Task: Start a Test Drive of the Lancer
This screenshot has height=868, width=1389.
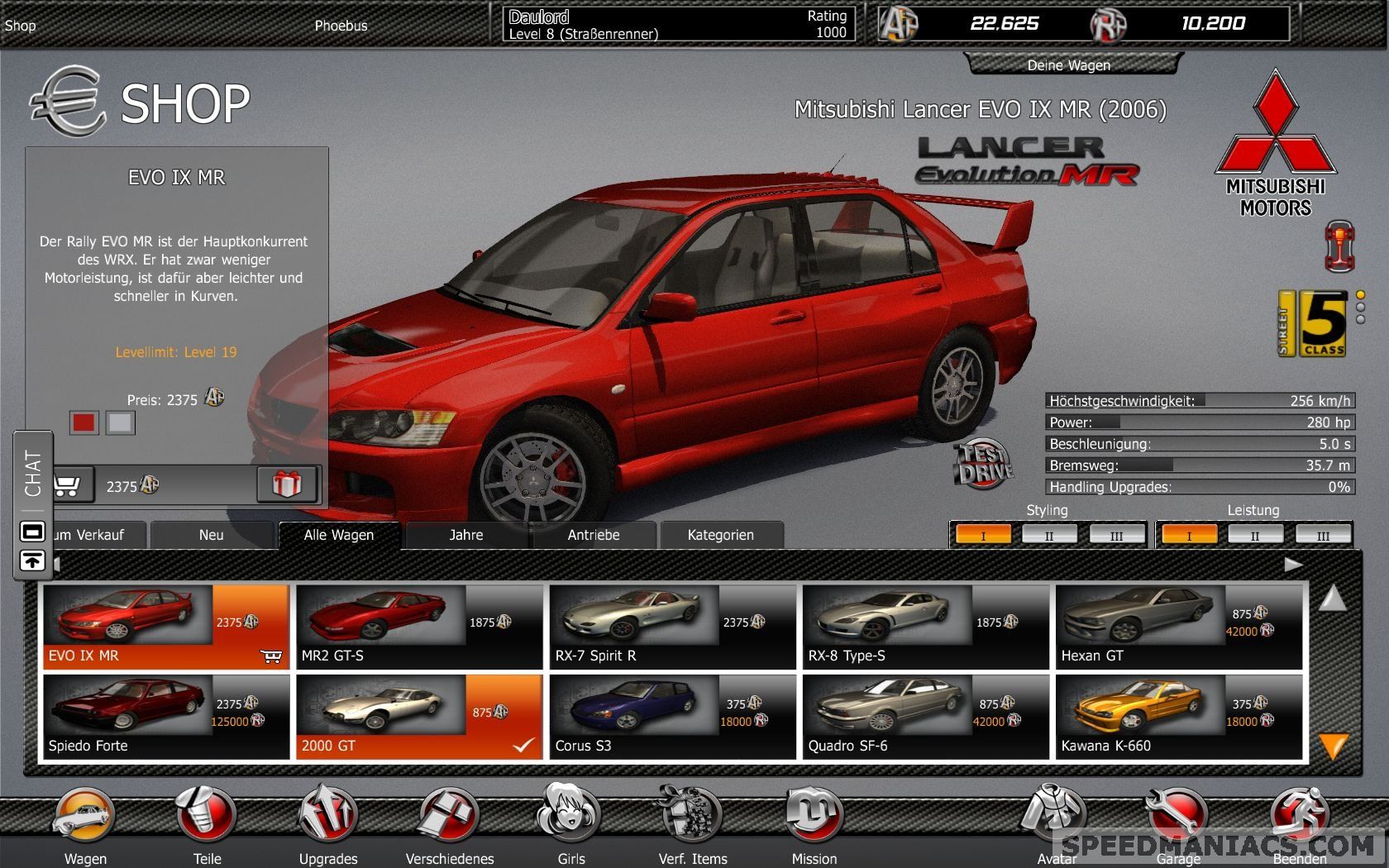Action: pyautogui.click(x=985, y=465)
